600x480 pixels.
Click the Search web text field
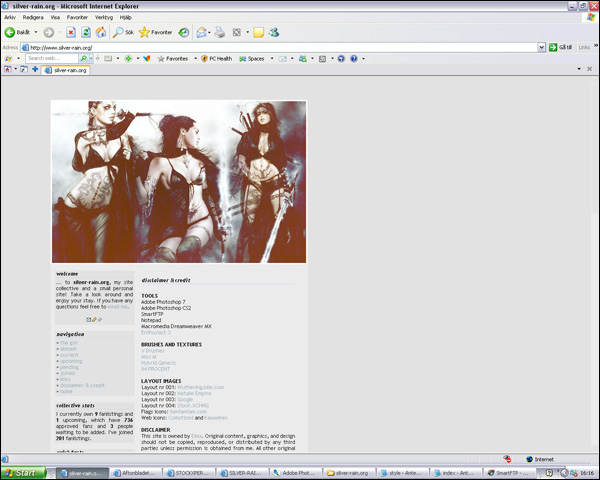click(x=52, y=59)
